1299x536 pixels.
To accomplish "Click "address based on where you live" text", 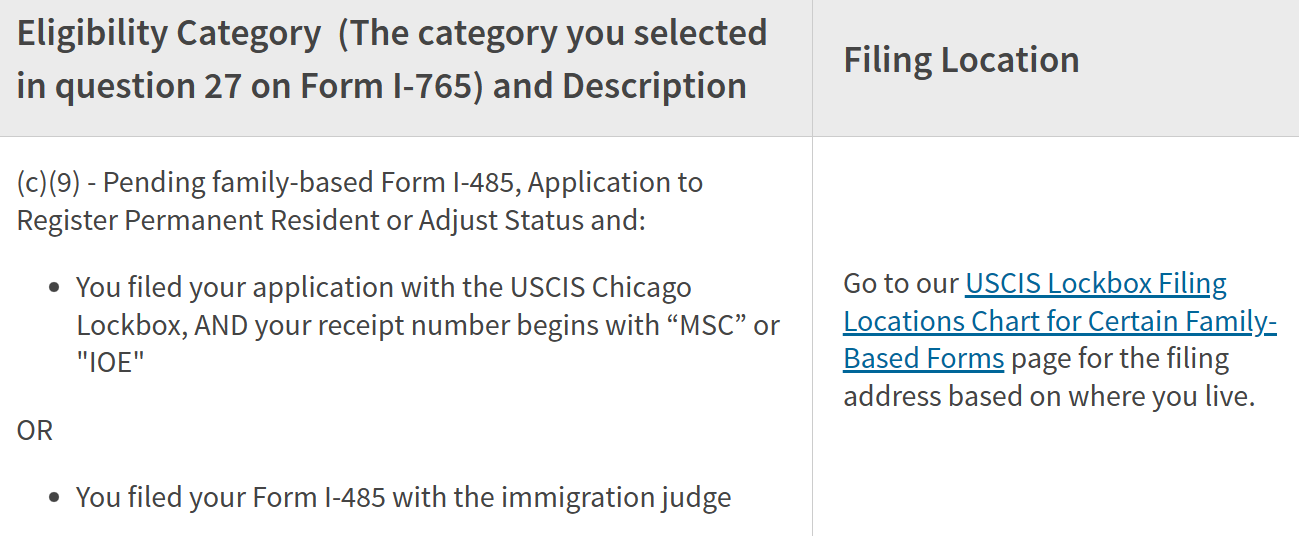I will click(x=1046, y=397).
